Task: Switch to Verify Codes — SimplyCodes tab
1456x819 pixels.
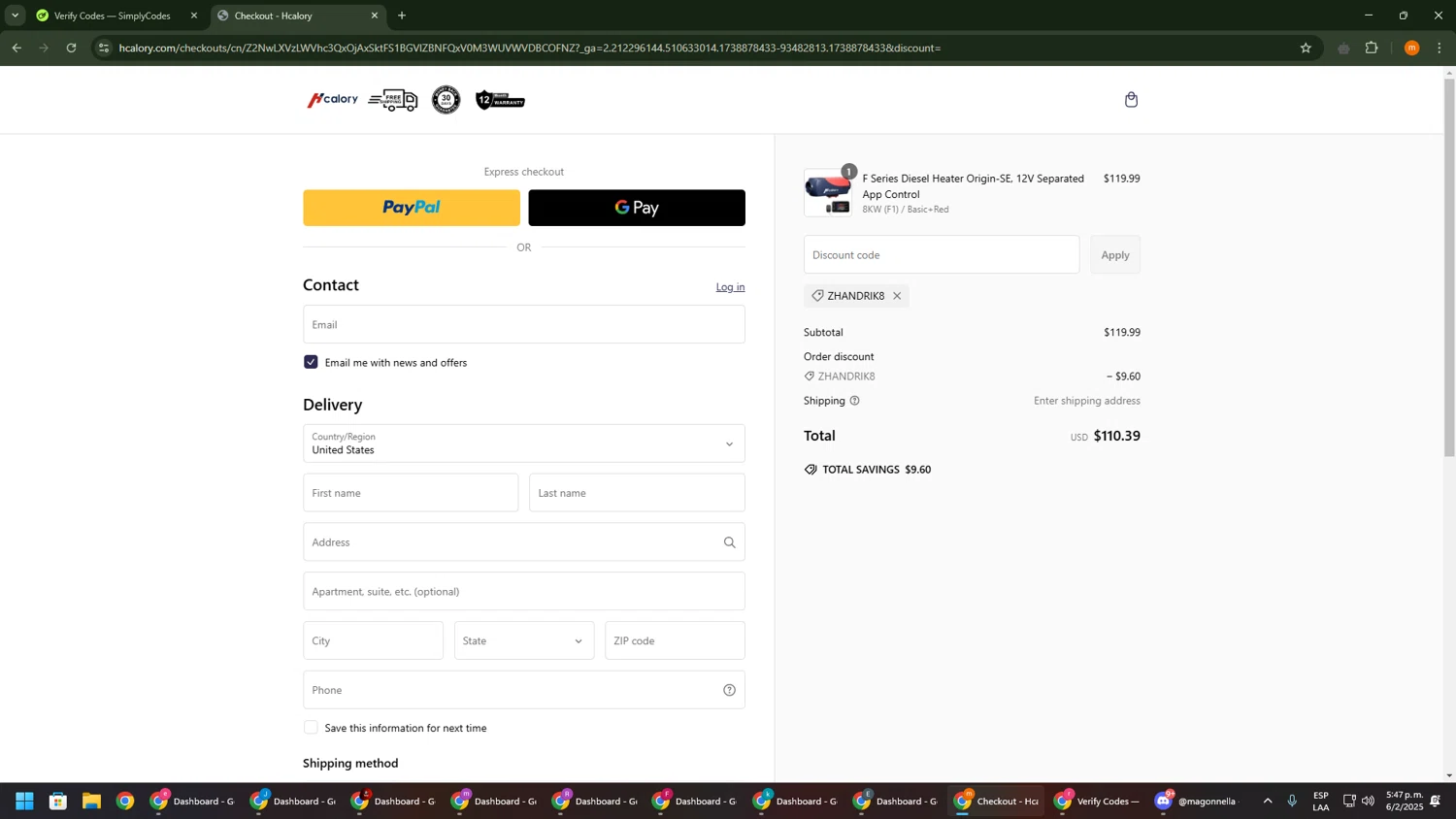Action: [x=112, y=16]
